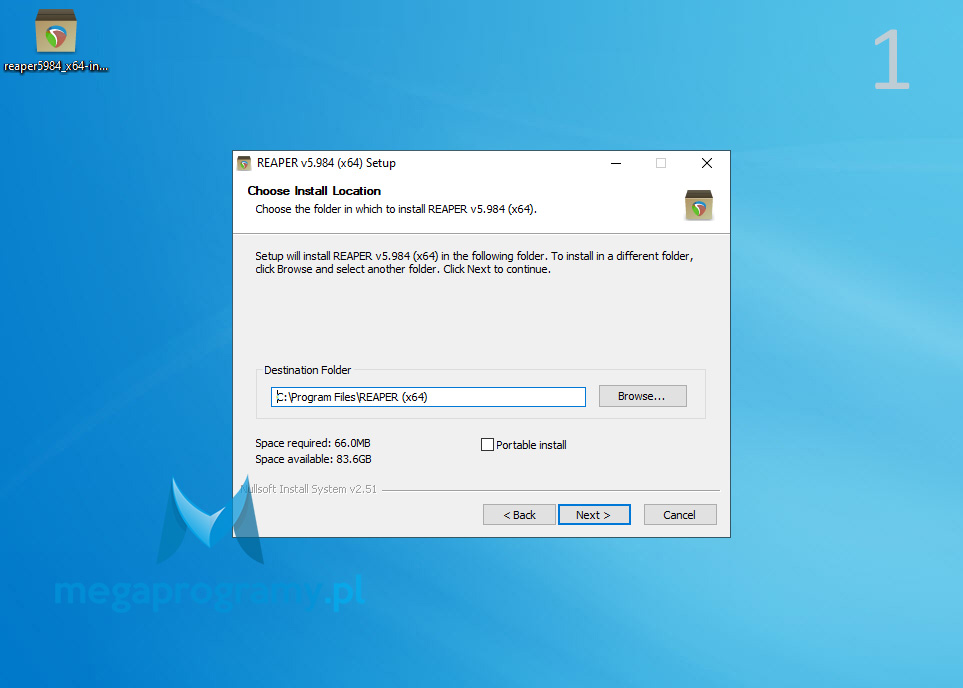The image size is (963, 688).
Task: Go to the previous step with Back
Action: pos(520,515)
